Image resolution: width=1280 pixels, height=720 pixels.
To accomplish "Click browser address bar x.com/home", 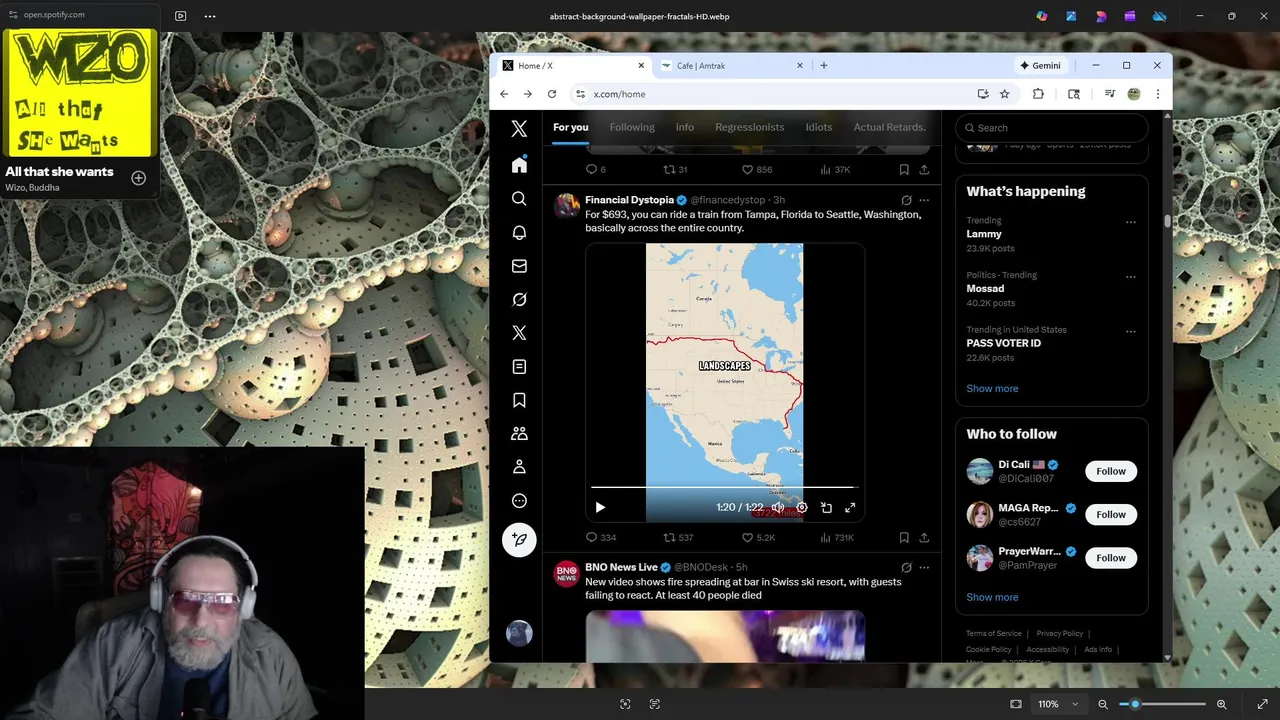I will pyautogui.click(x=775, y=94).
